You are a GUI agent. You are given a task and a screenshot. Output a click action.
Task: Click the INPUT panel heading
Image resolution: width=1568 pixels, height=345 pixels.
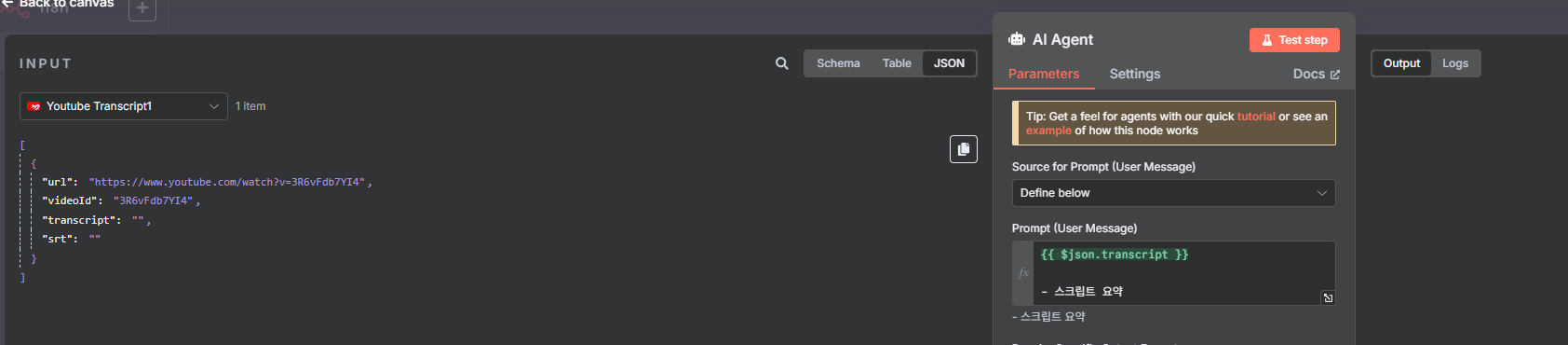(46, 63)
